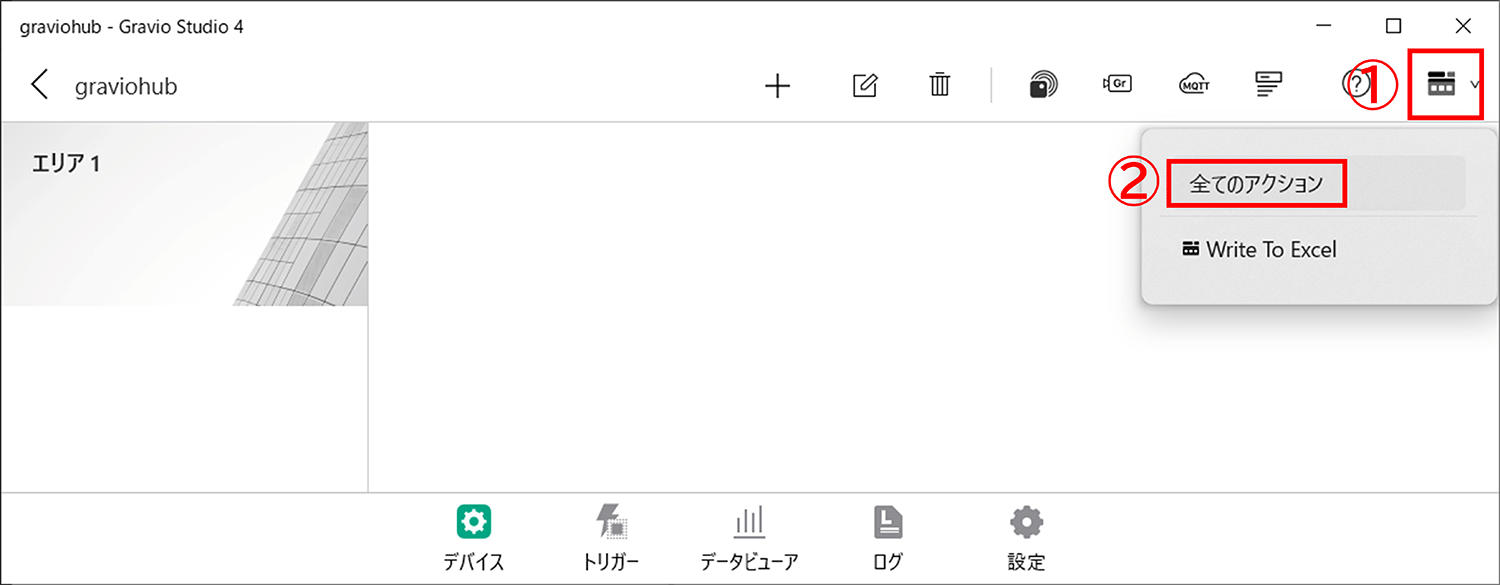The image size is (1500, 585).
Task: Delete using the trash can icon
Action: pyautogui.click(x=939, y=86)
